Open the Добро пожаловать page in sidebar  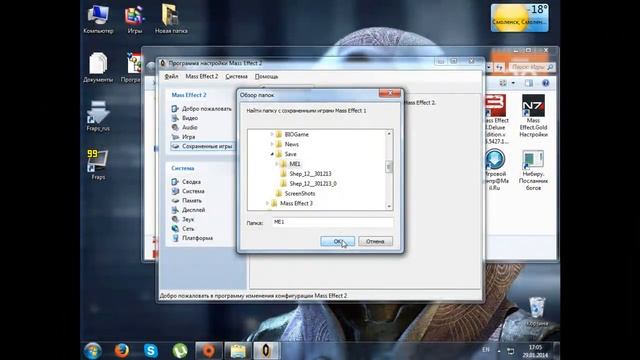[202, 109]
